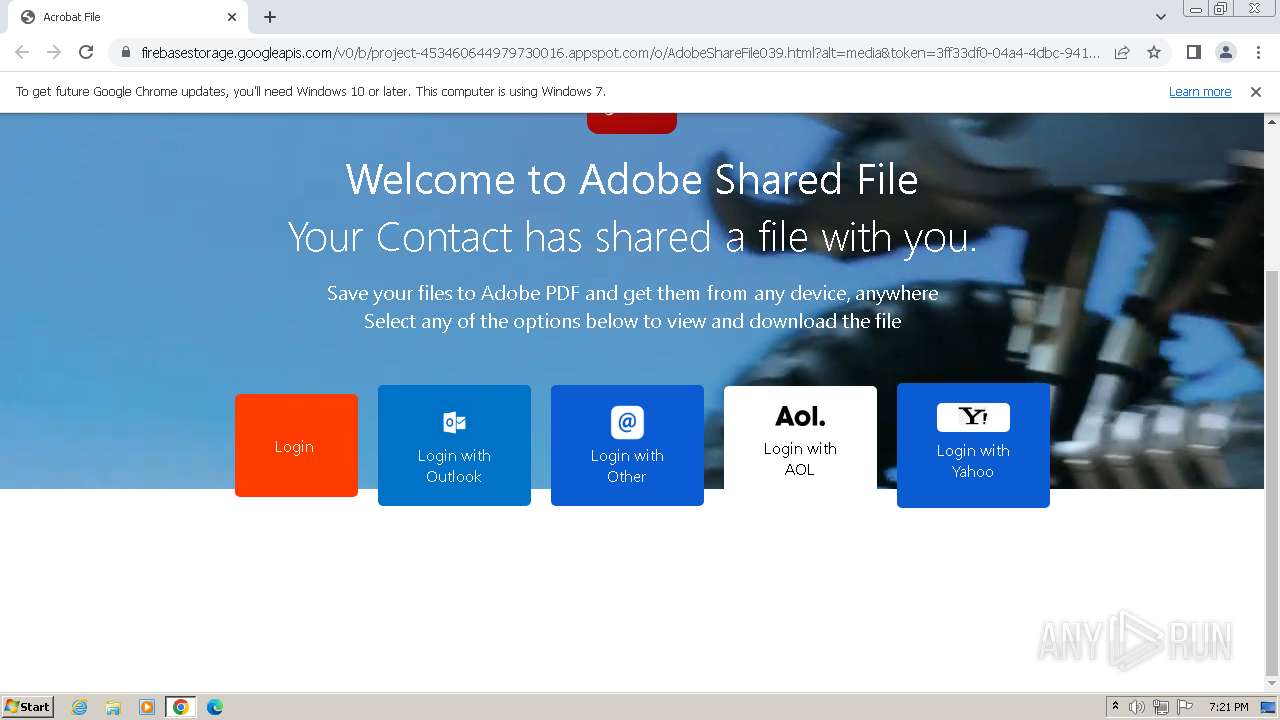Click the page vertical scrollbar thumb
1280x720 pixels.
click(x=1272, y=472)
